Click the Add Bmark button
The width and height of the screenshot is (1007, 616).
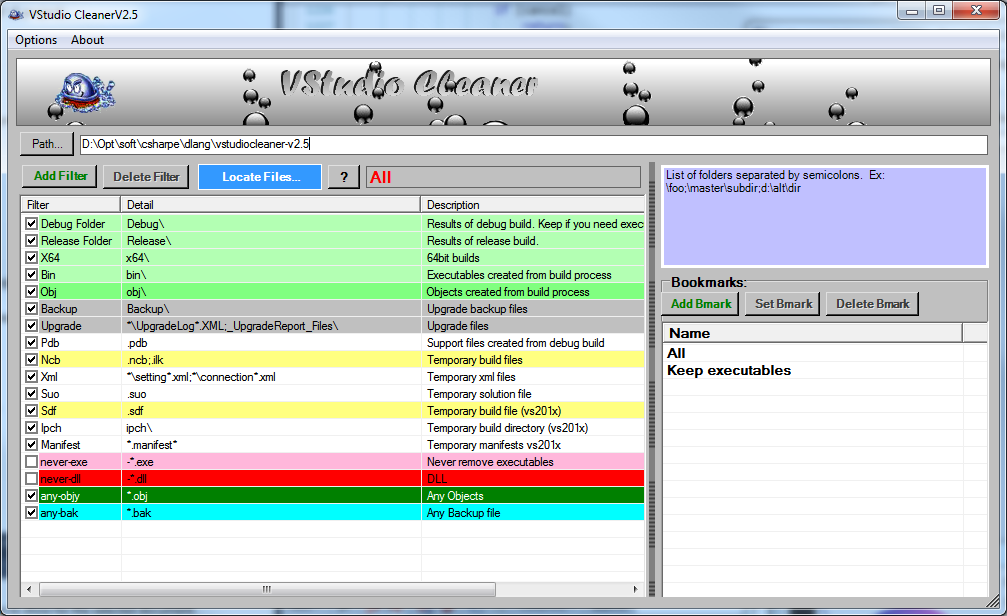(701, 304)
